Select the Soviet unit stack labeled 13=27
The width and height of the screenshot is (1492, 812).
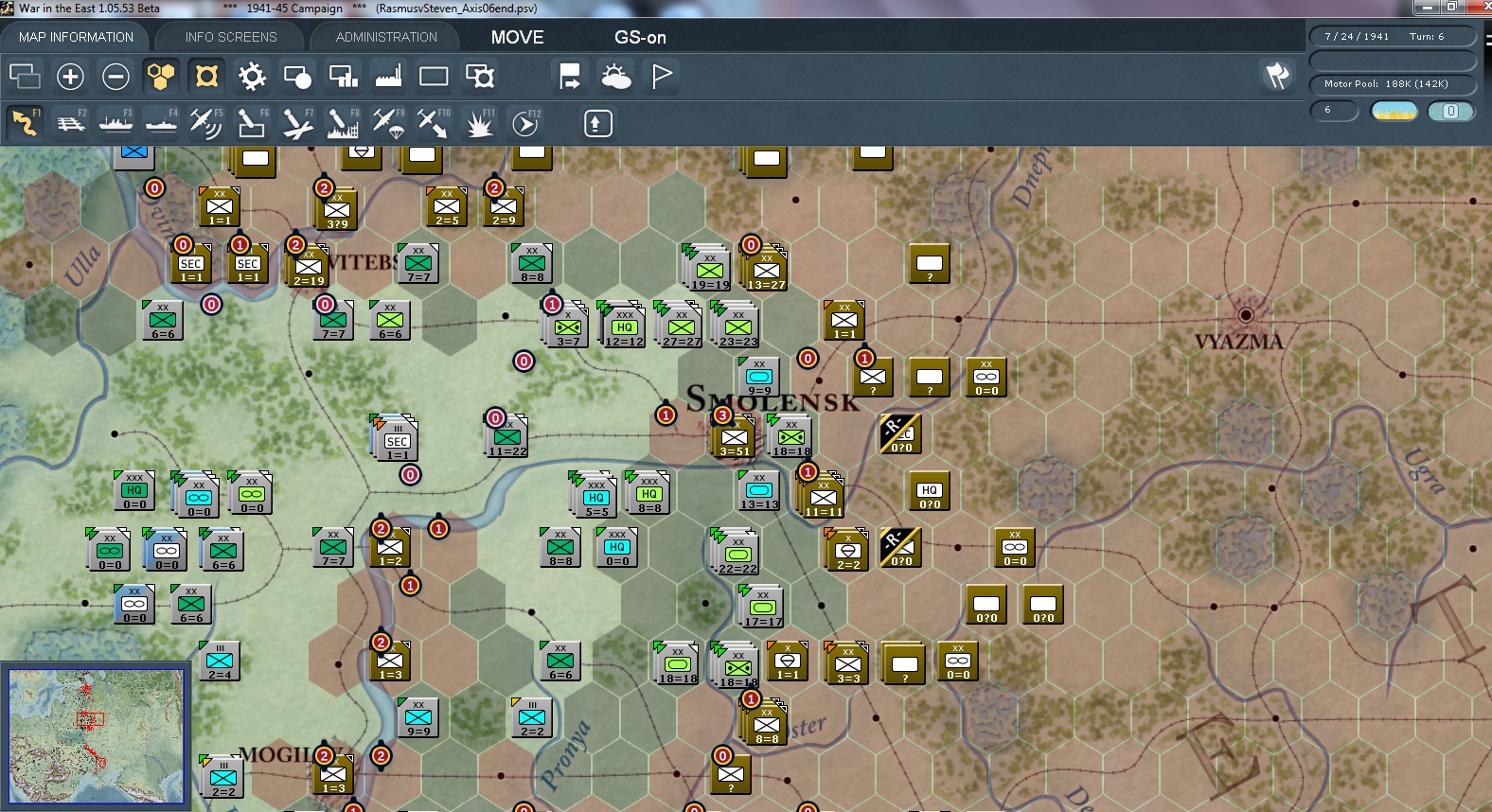(766, 269)
